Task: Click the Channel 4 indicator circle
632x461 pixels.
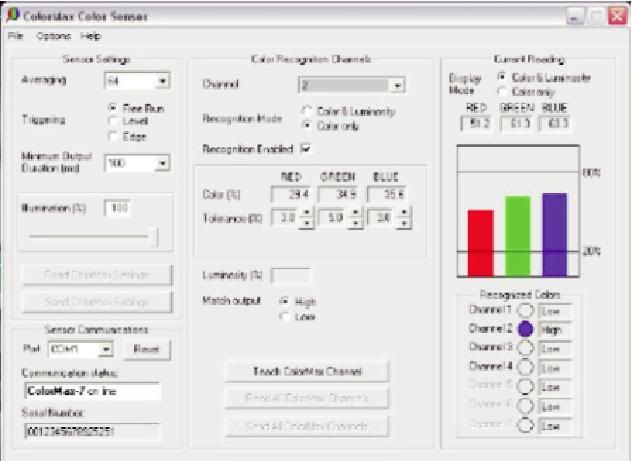Action: 525,367
